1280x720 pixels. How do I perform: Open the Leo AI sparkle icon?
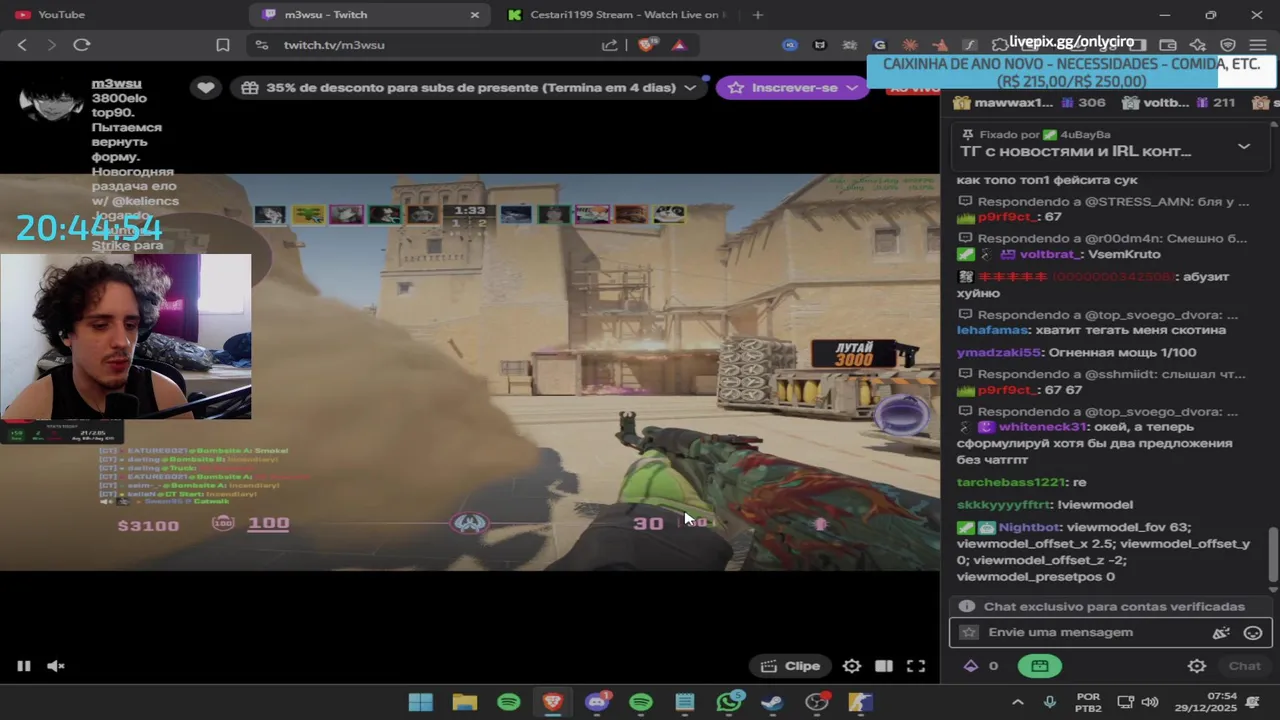[1198, 45]
